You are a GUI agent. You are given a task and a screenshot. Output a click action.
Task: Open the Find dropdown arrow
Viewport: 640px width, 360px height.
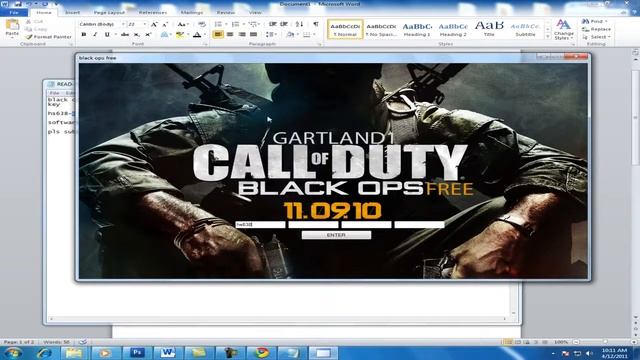point(606,21)
